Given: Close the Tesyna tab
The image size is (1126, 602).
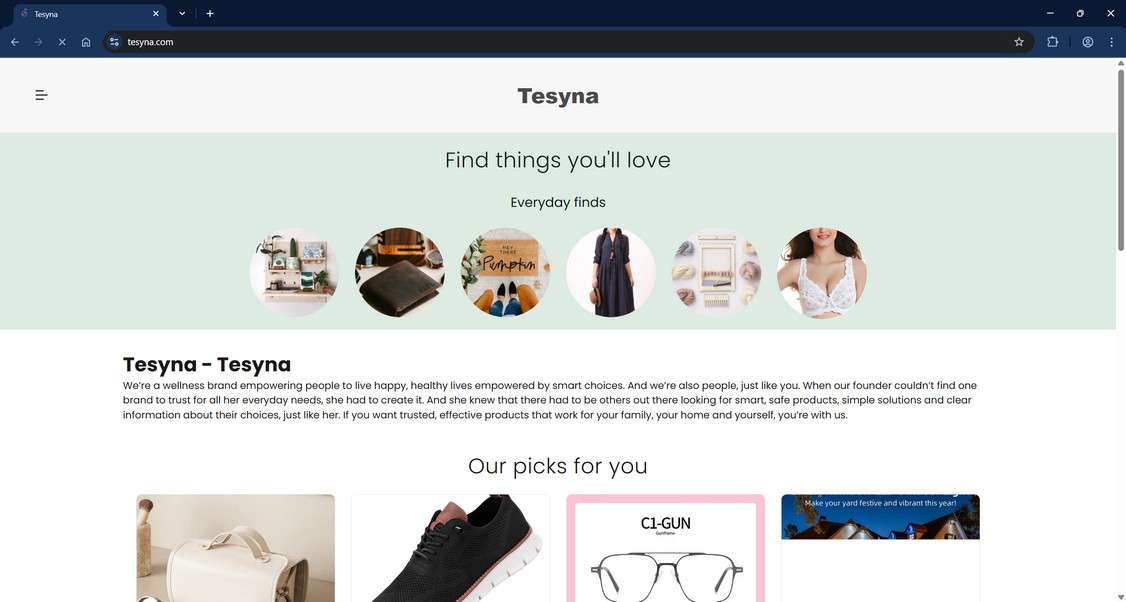Looking at the screenshot, I should (156, 14).
